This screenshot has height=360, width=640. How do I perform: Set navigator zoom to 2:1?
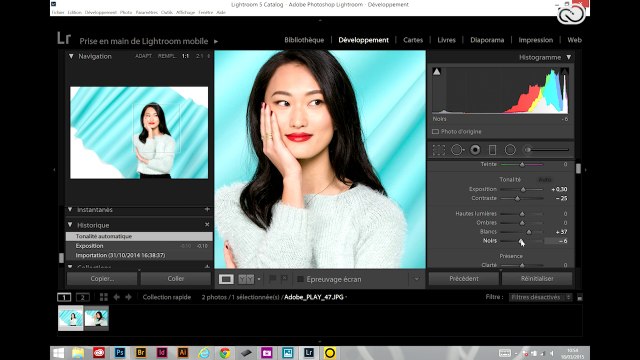tap(199, 56)
